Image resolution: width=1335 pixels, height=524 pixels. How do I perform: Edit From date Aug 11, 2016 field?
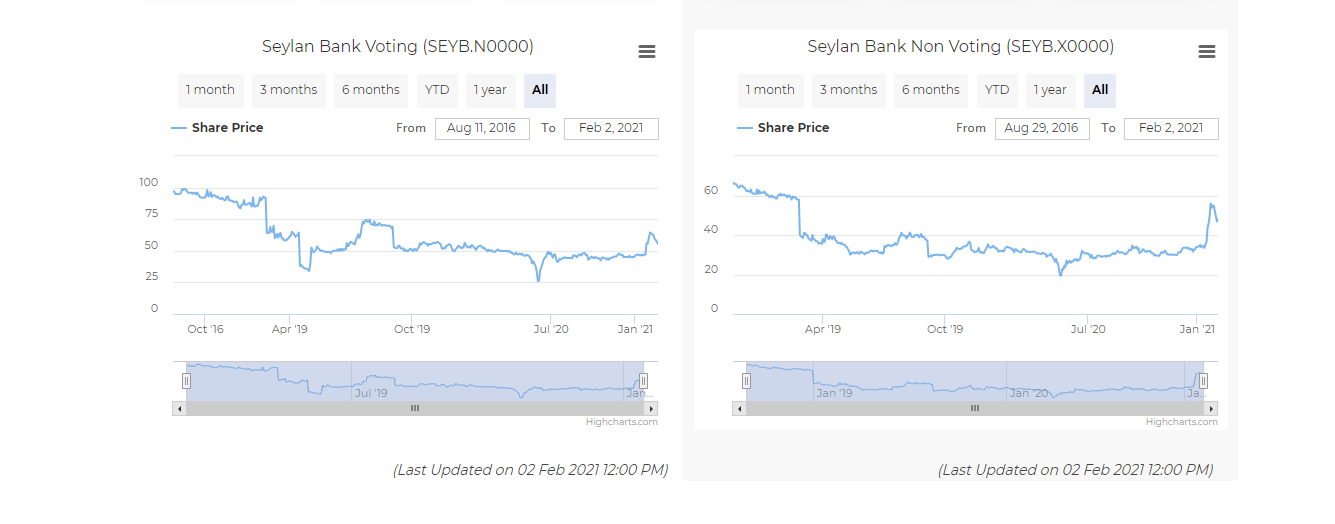tap(482, 128)
